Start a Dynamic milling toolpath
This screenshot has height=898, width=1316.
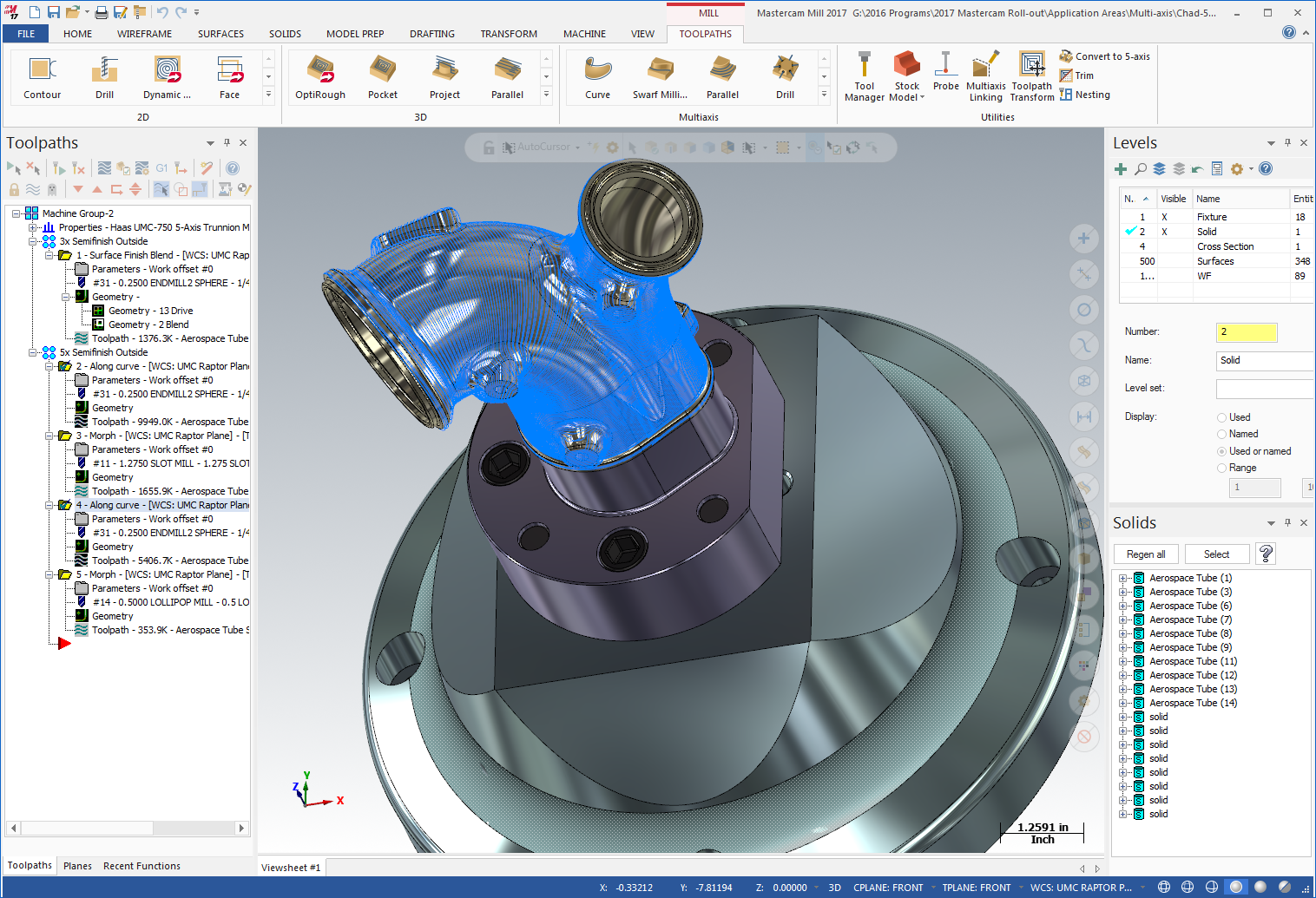168,77
